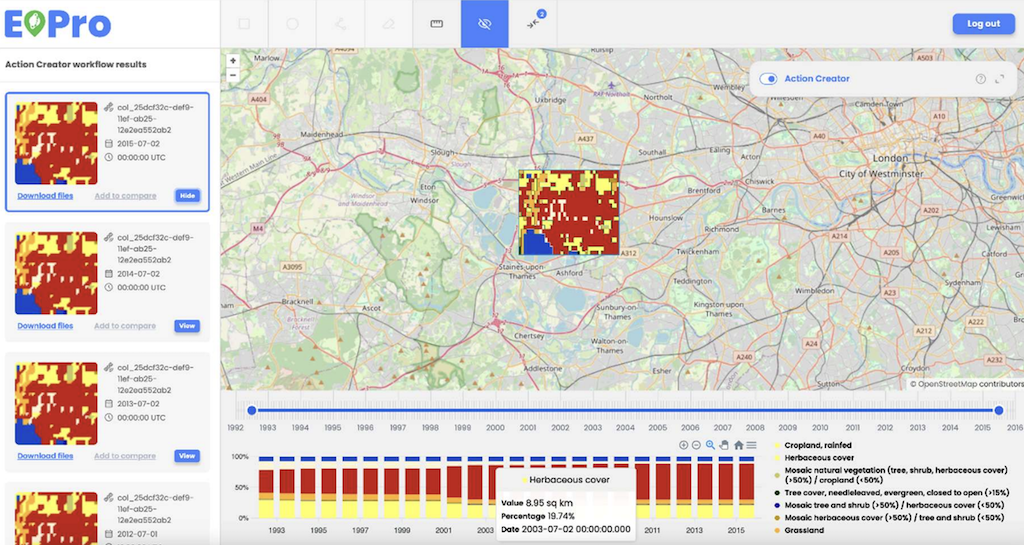1024x545 pixels.
Task: Open the compare tool with badge 2
Action: 533,23
